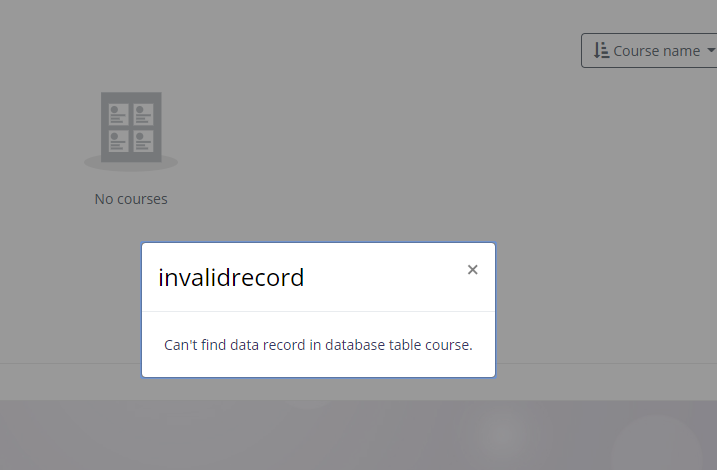Click the empty header space left of the X
This screenshot has height=470, width=717.
(384, 277)
